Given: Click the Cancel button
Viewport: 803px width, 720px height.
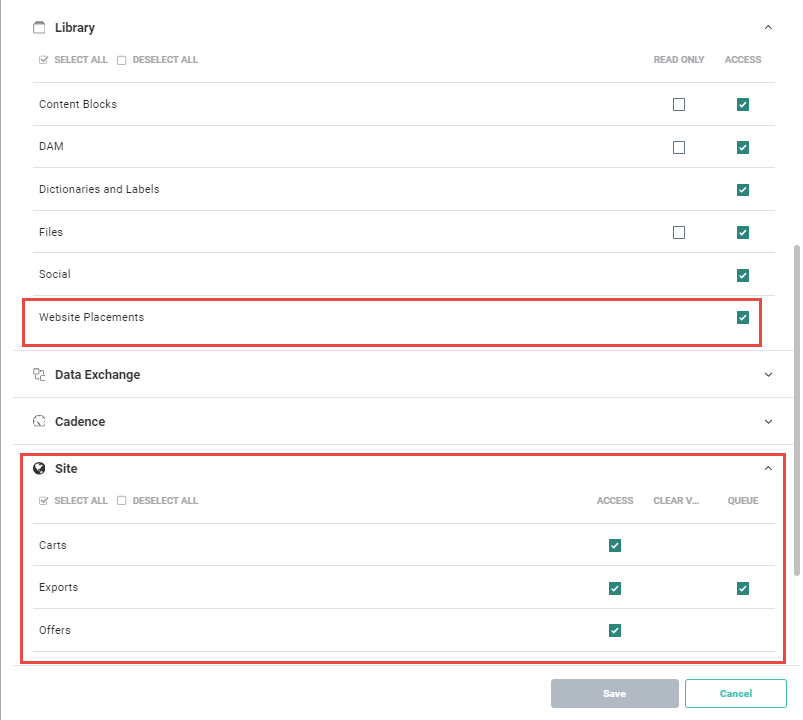Looking at the screenshot, I should pyautogui.click(x=736, y=694).
